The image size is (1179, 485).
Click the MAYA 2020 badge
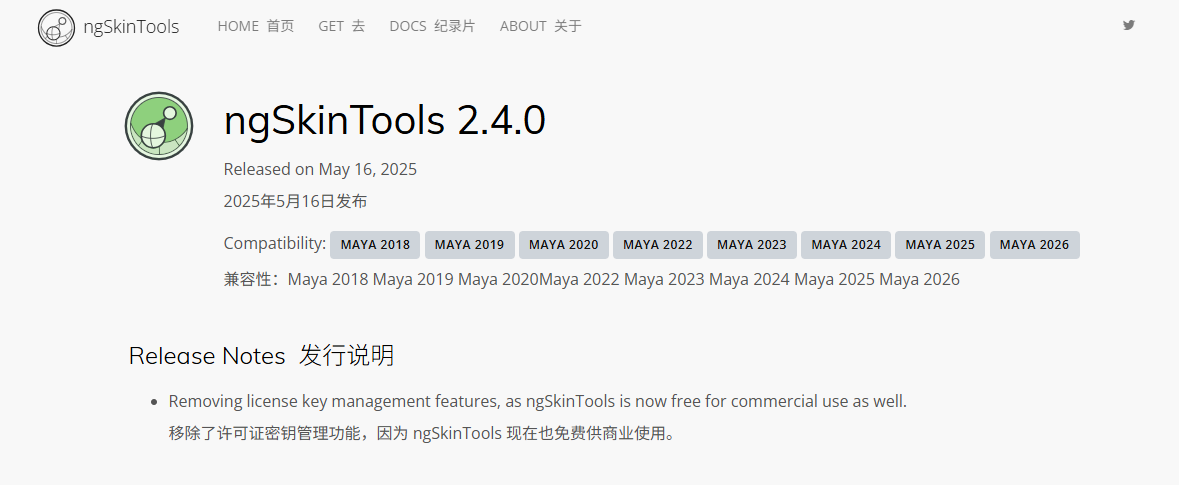563,245
